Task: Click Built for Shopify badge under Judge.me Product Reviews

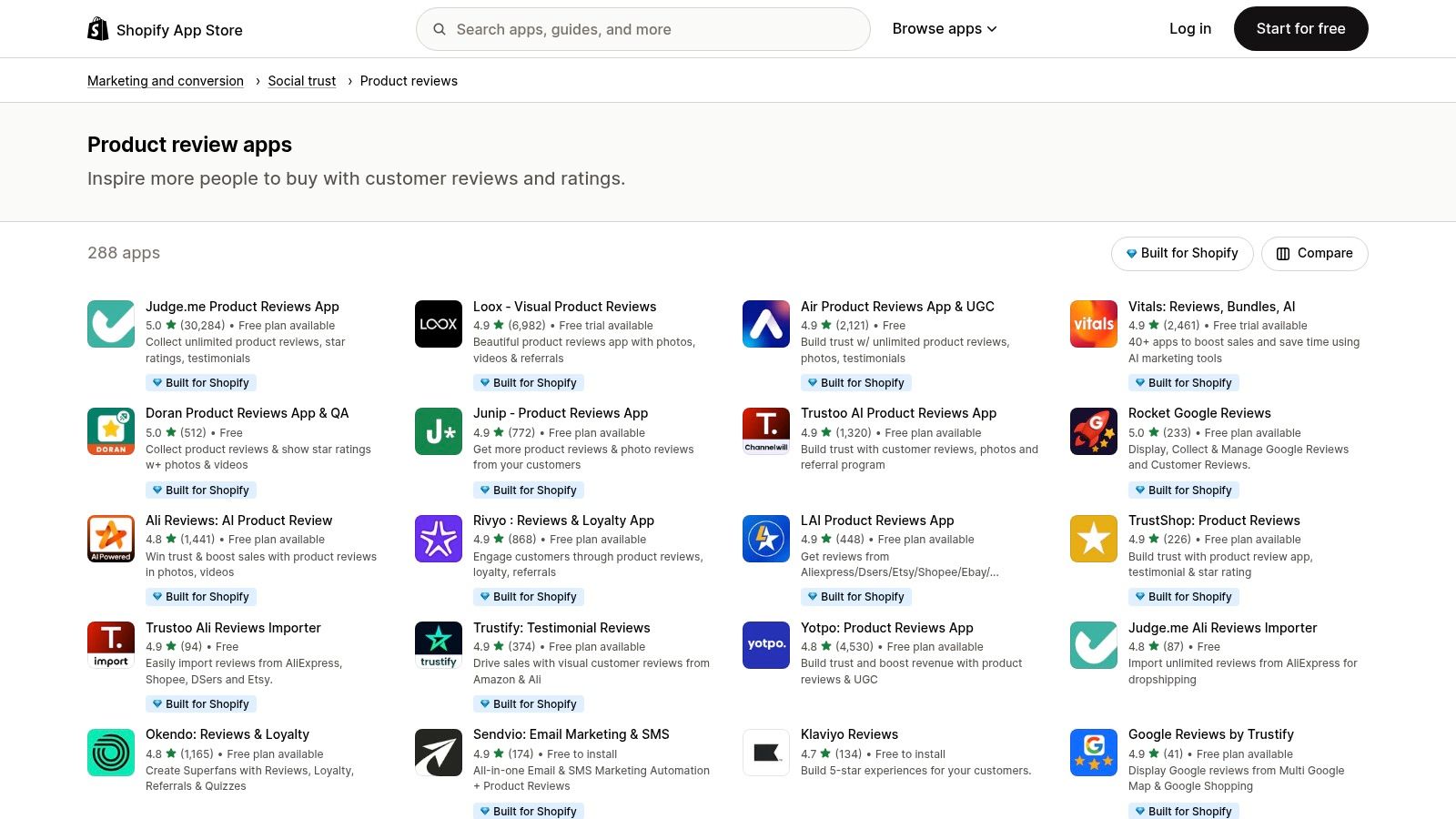Action: coord(201,383)
